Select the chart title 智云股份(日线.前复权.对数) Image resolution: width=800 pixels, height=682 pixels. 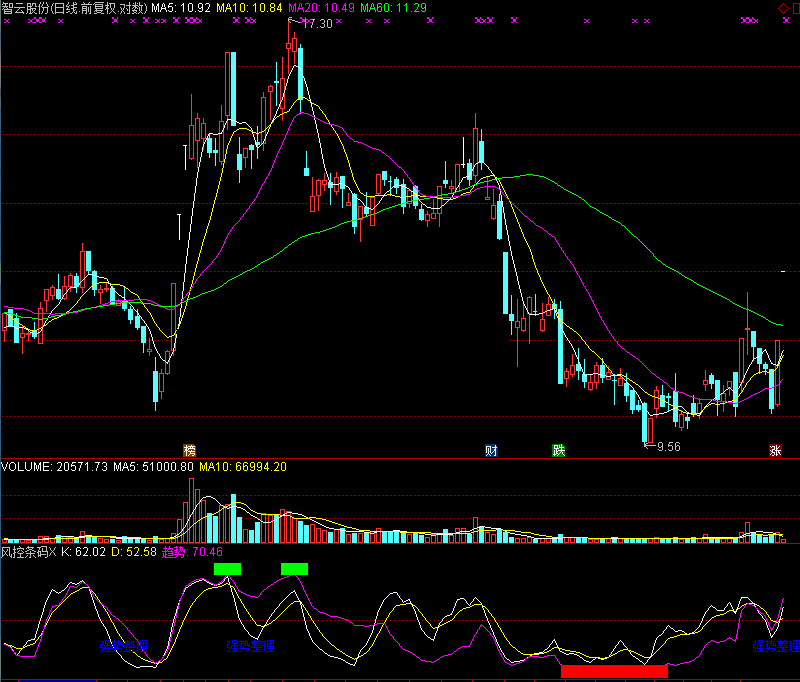click(x=74, y=8)
